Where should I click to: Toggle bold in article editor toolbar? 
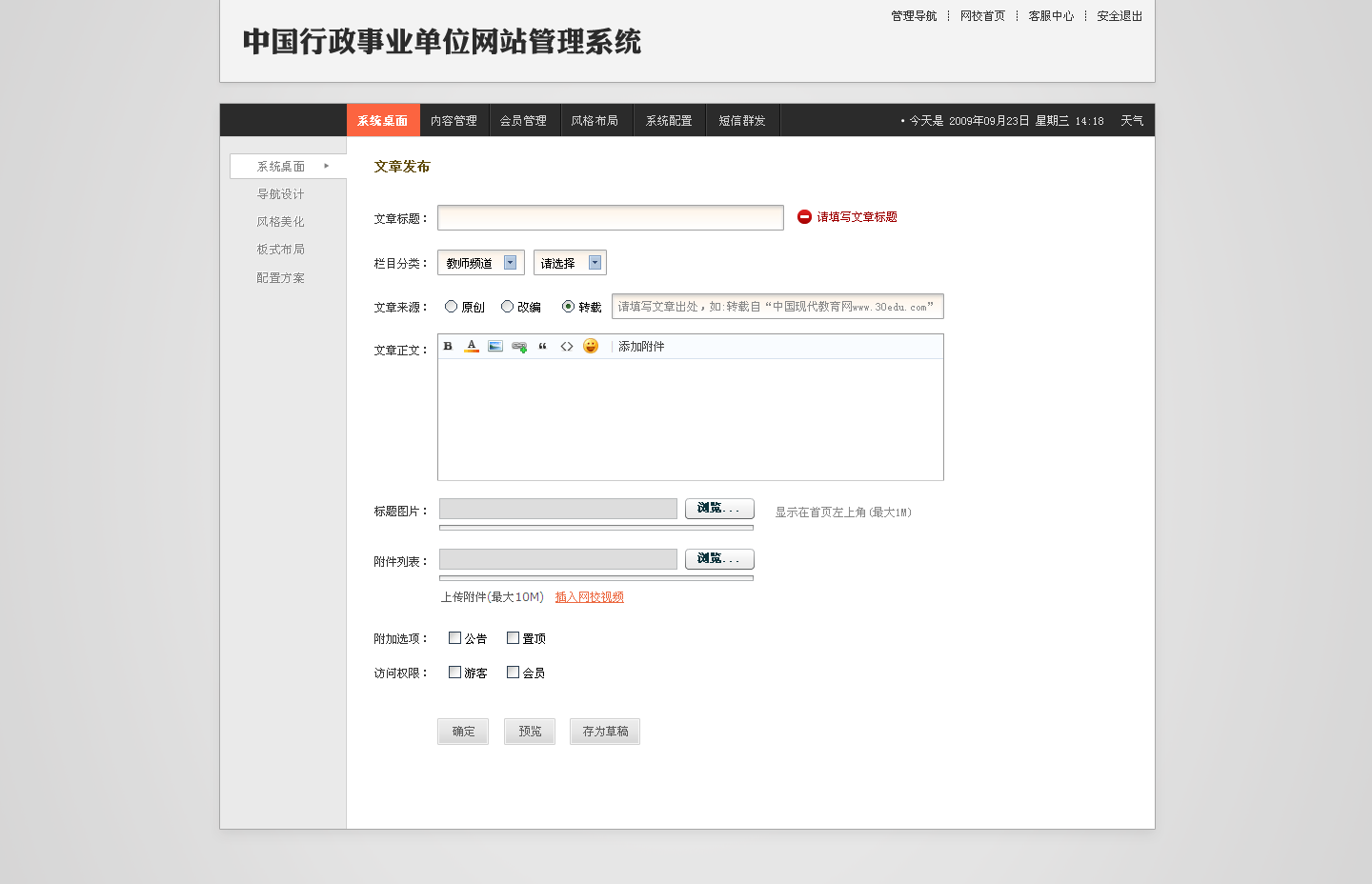448,347
